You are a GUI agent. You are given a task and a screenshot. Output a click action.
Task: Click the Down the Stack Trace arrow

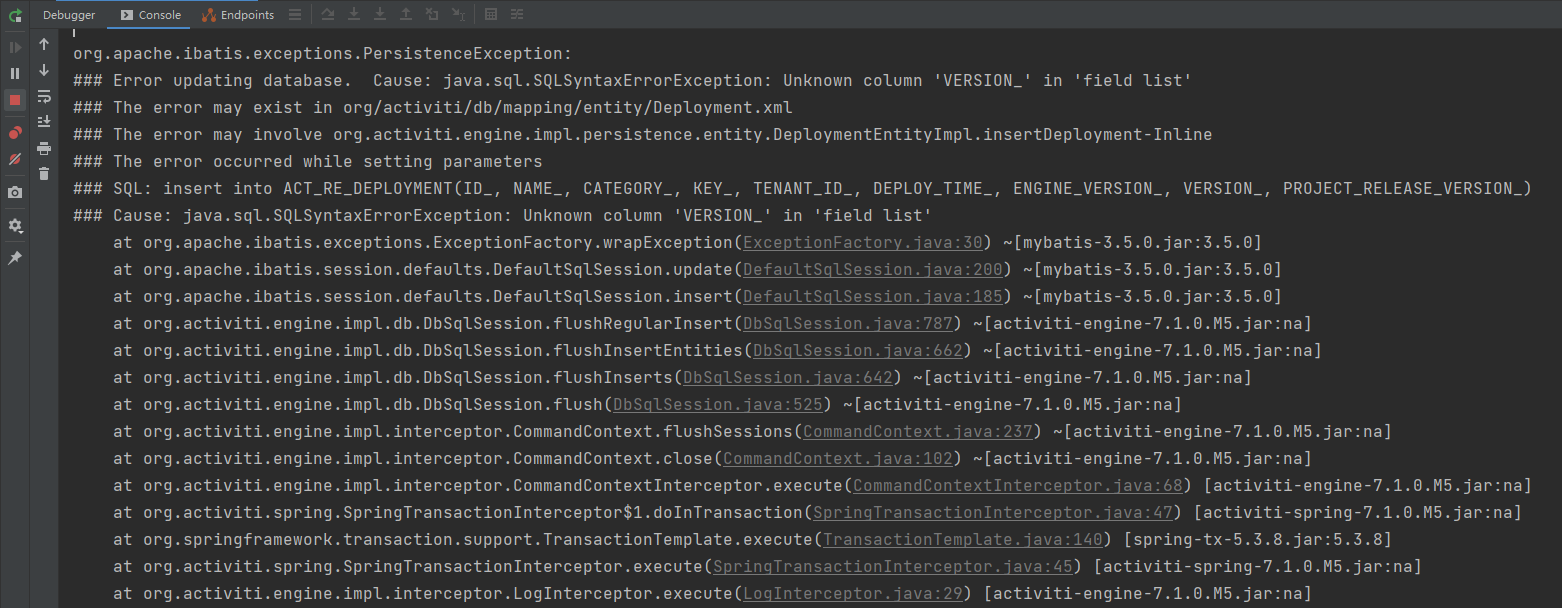[44, 70]
